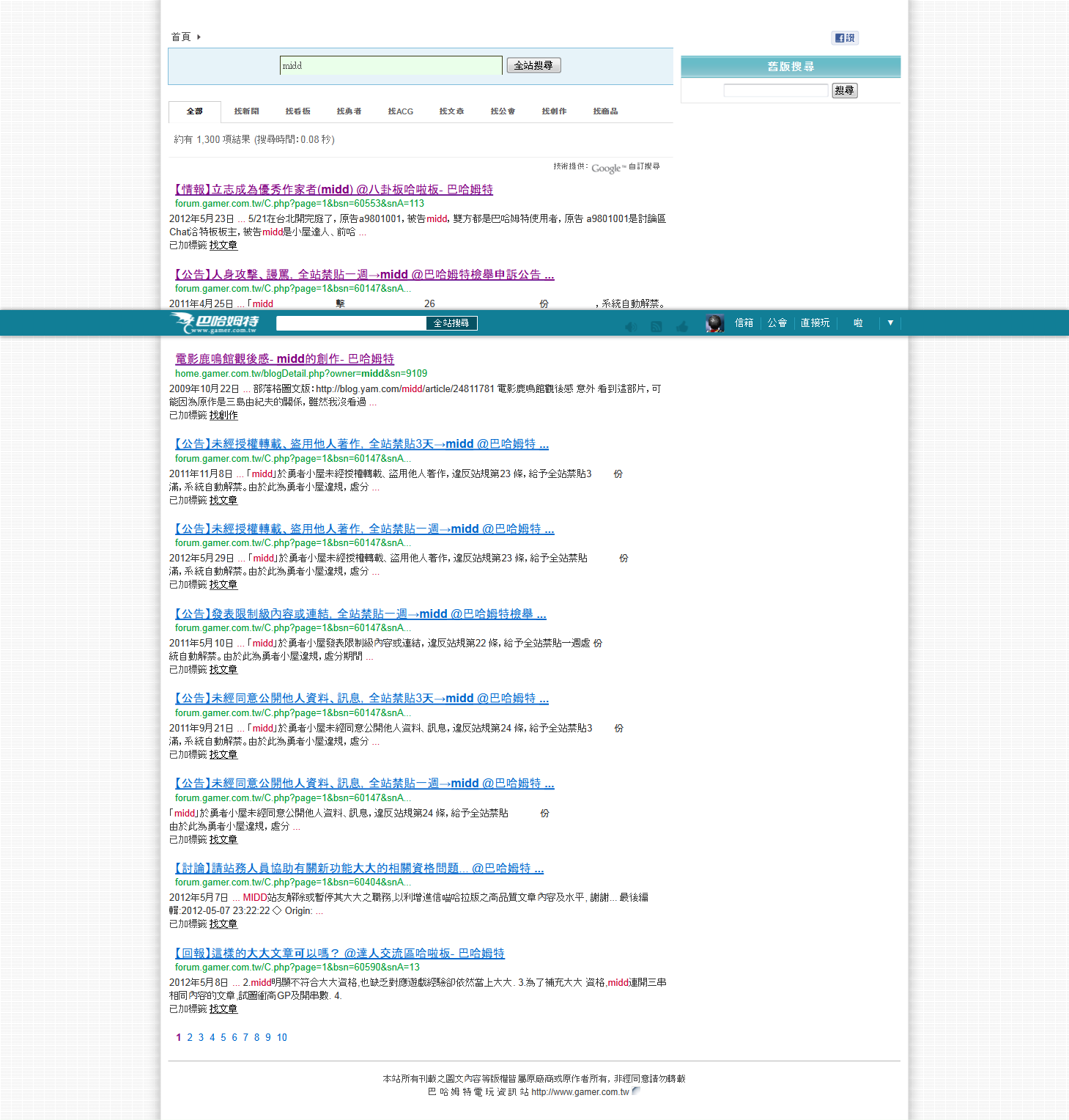Open result 未經授權轉載 全站禁貼3天→midd
Screen dimensions: 1069x1120
click(x=362, y=444)
